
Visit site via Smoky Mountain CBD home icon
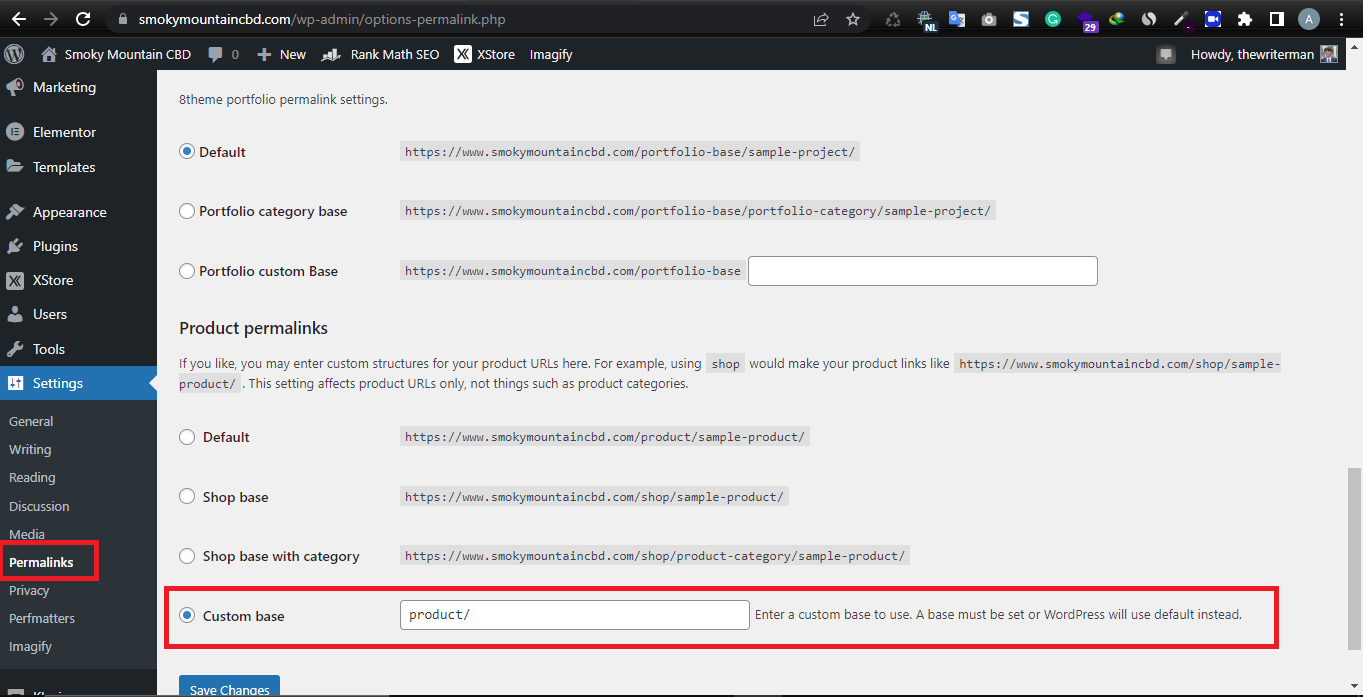click(x=49, y=54)
